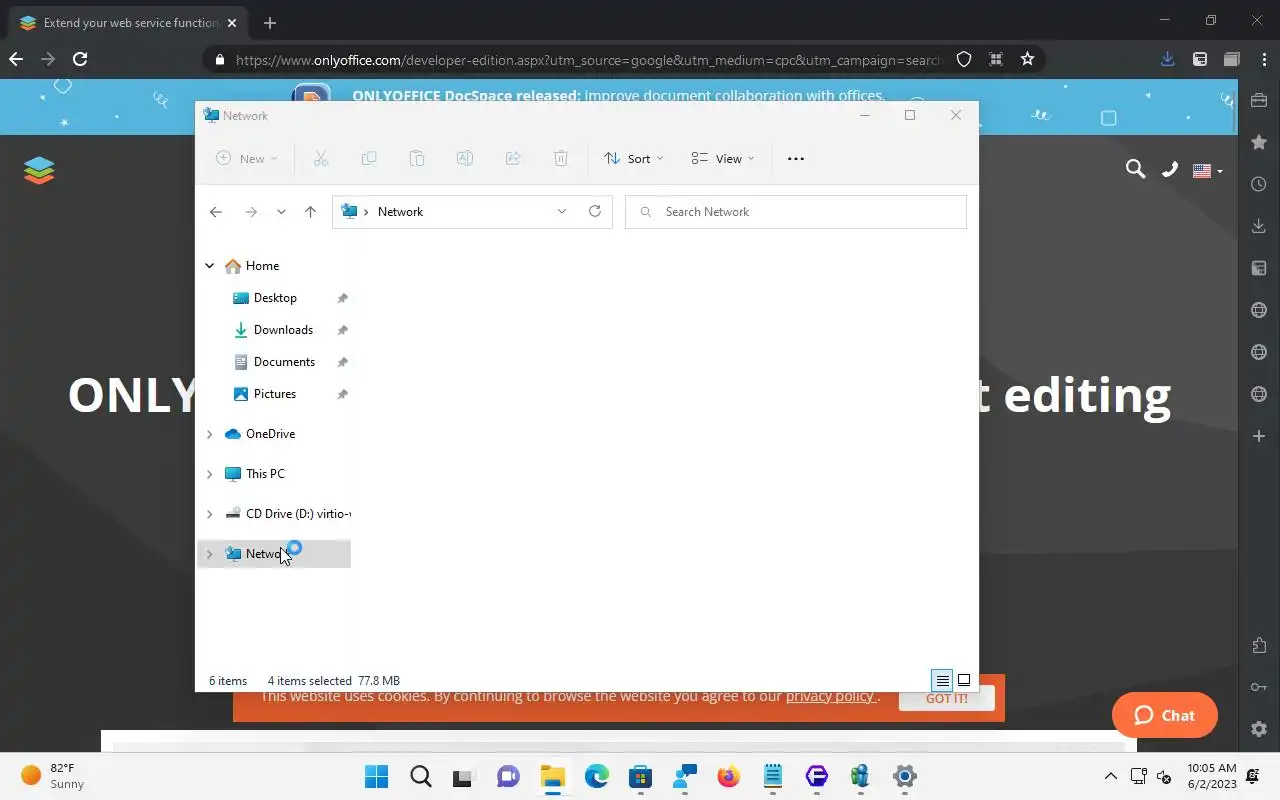Accept cookies with GOT IT! button
This screenshot has width=1280, height=800.
click(946, 698)
